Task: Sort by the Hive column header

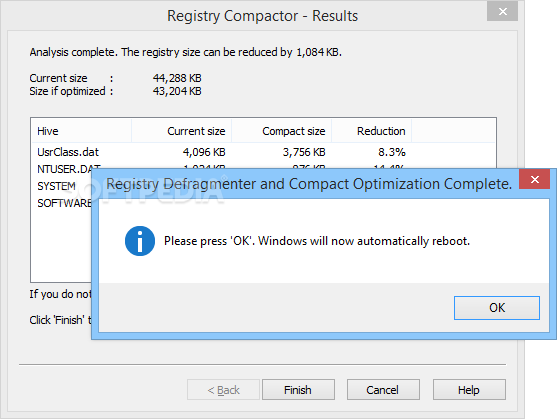Action: [81, 131]
